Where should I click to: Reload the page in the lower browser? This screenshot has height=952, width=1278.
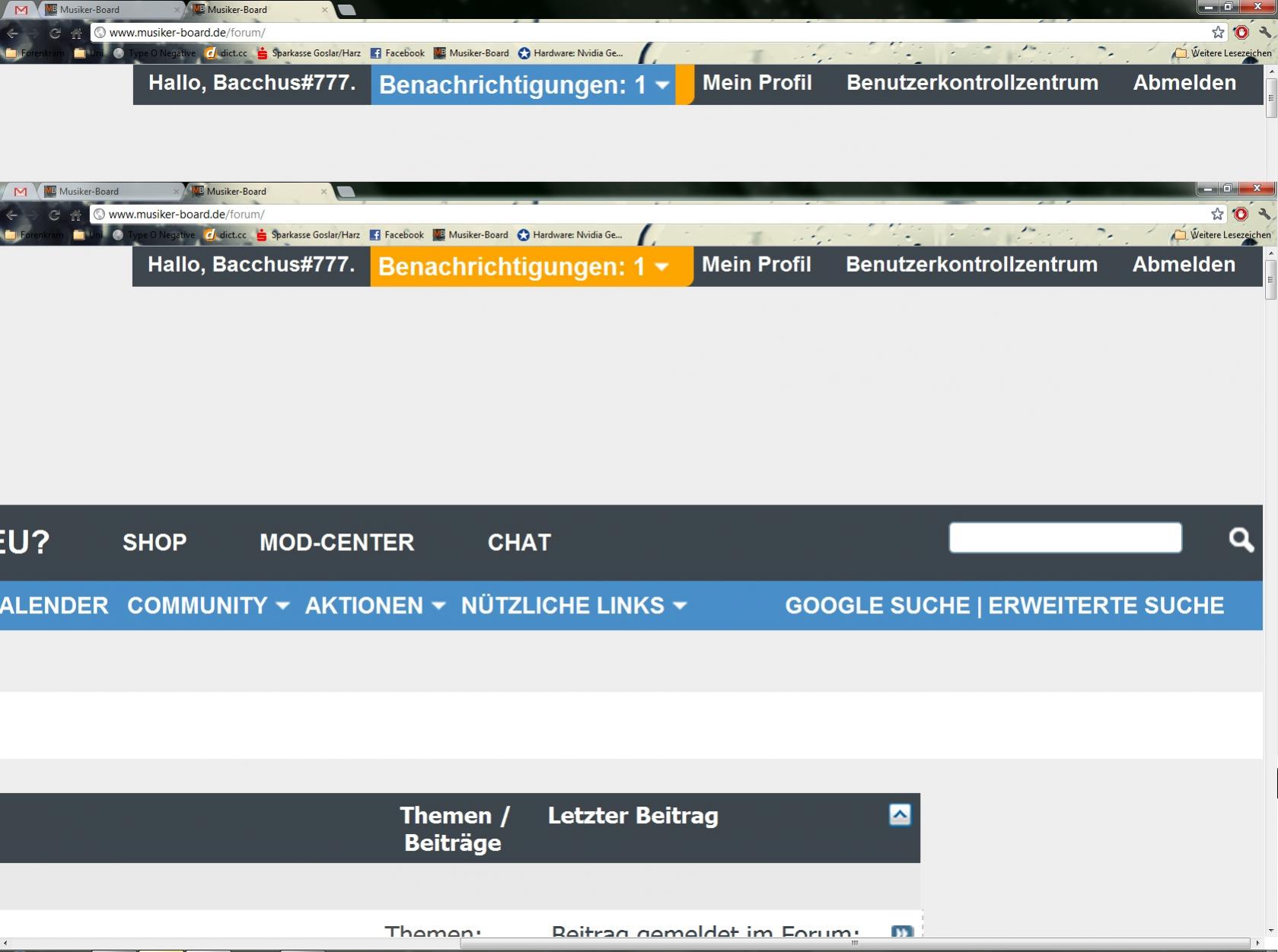54,215
